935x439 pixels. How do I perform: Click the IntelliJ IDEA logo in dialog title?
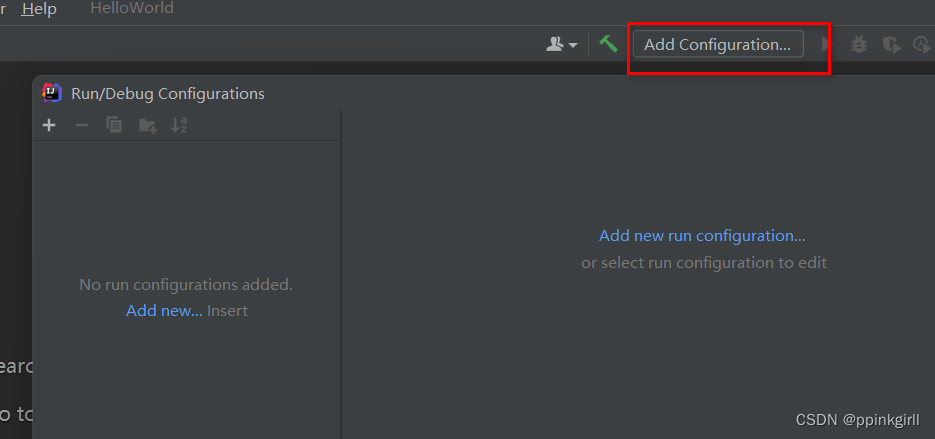[52, 93]
